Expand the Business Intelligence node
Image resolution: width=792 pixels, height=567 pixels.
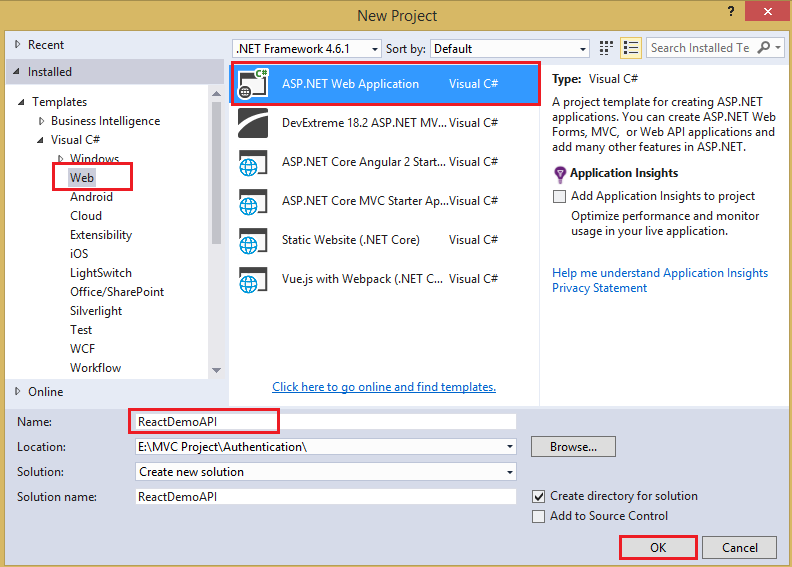[41, 121]
